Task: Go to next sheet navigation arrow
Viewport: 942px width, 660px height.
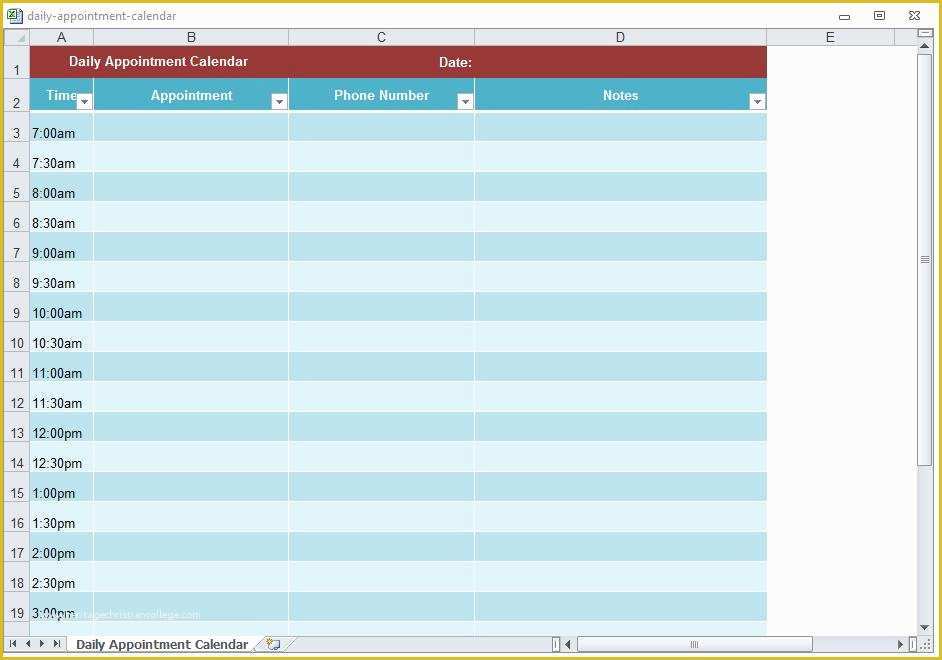Action: [41, 644]
